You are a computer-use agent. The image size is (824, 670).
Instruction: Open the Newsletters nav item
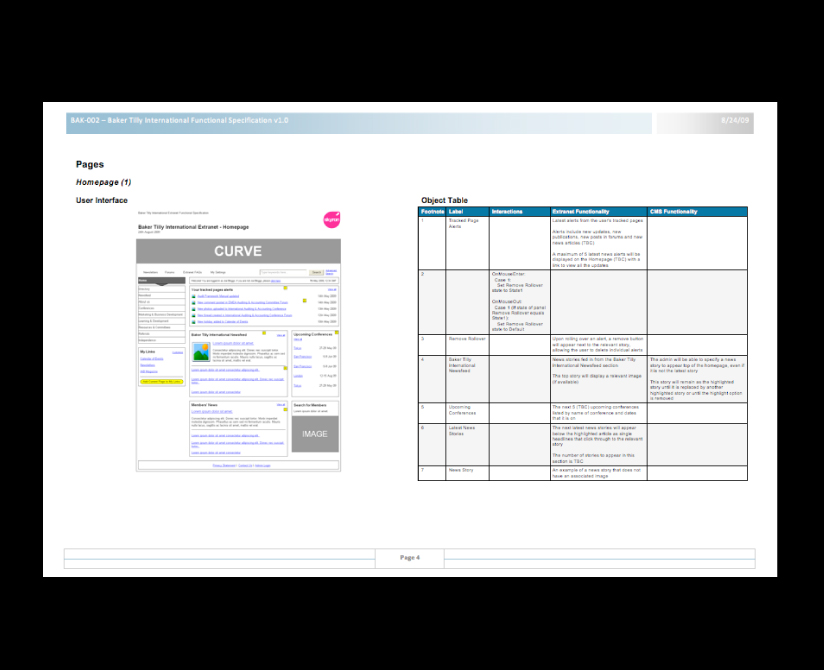click(150, 272)
